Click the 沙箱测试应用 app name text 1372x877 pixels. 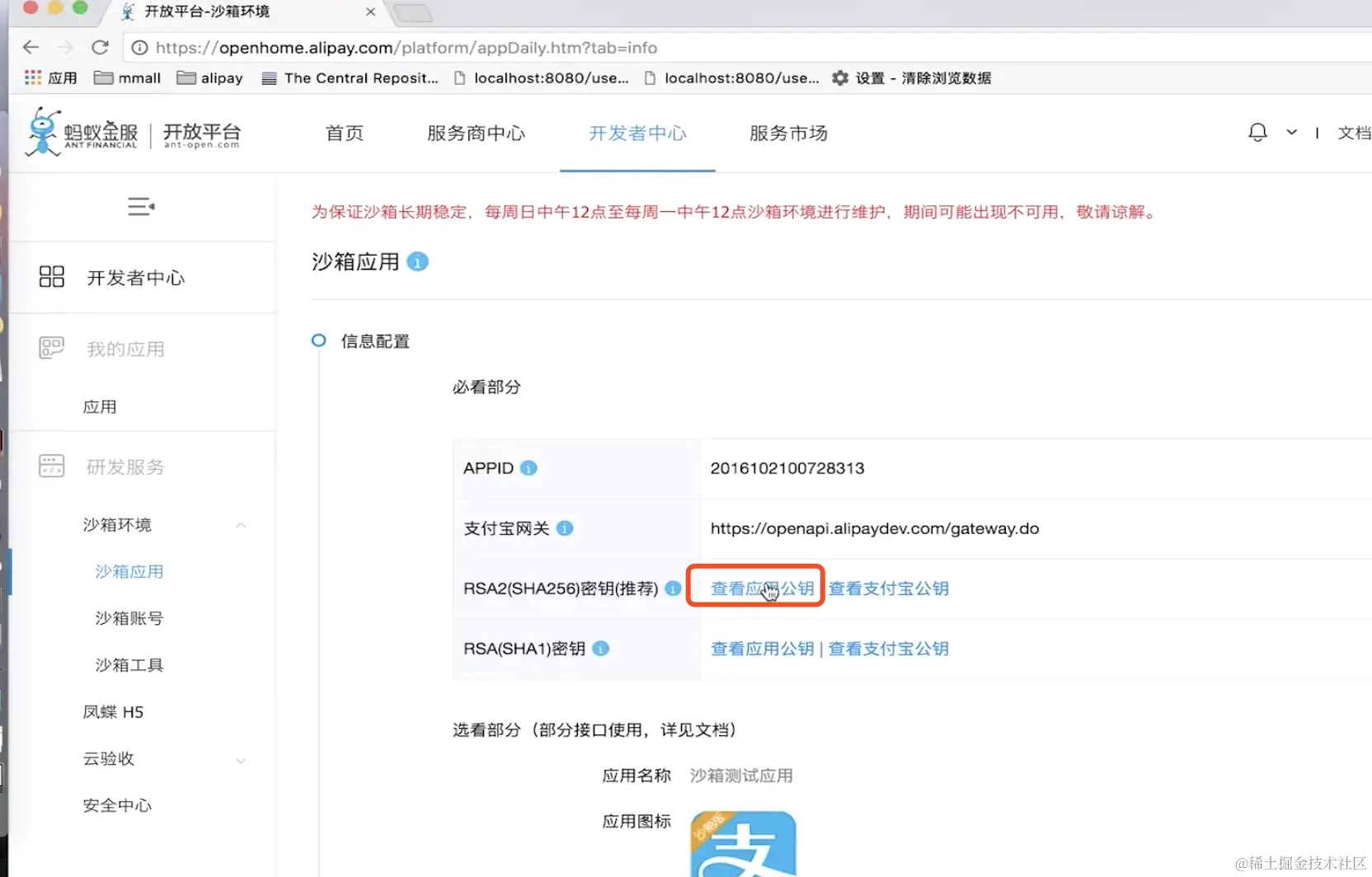pos(741,776)
